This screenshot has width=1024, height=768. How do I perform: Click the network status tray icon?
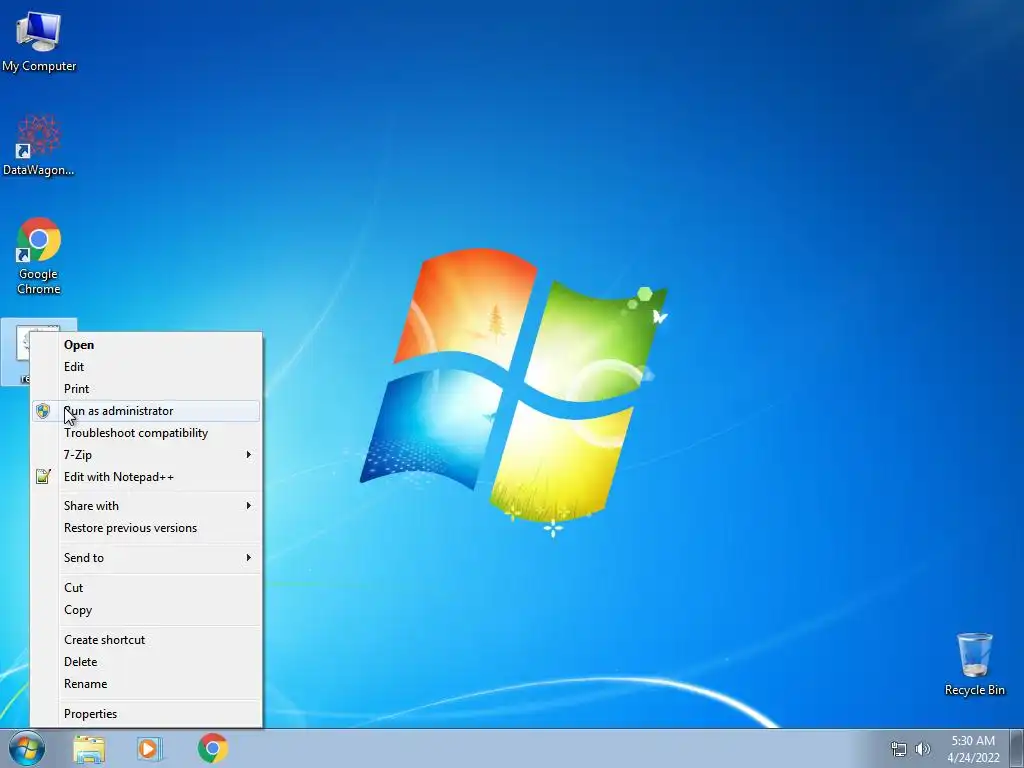pos(899,749)
